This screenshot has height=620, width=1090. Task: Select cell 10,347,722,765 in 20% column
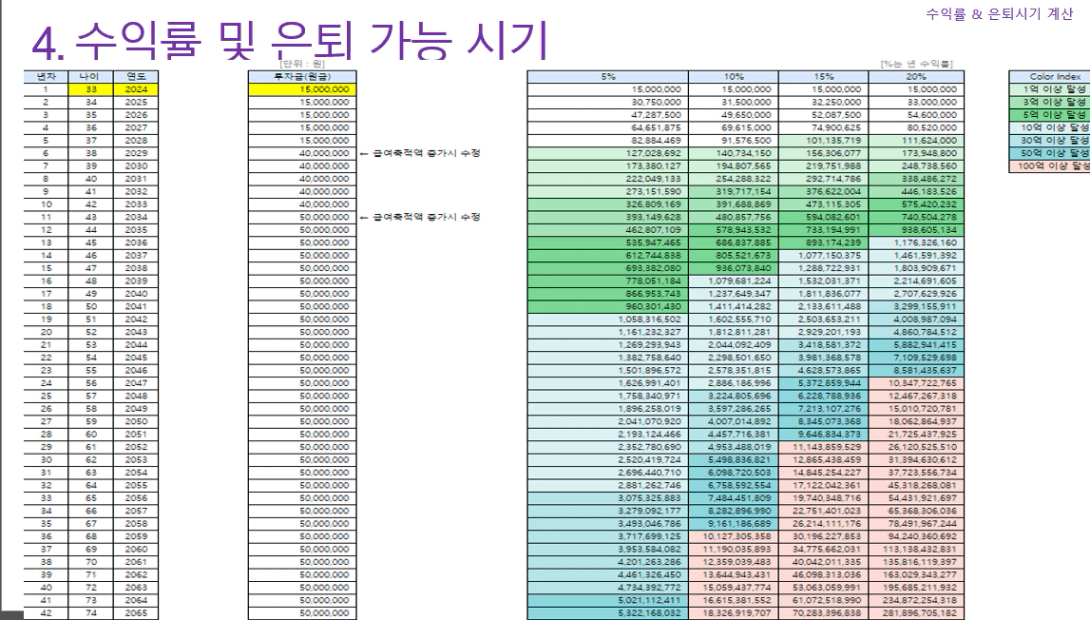tap(916, 383)
